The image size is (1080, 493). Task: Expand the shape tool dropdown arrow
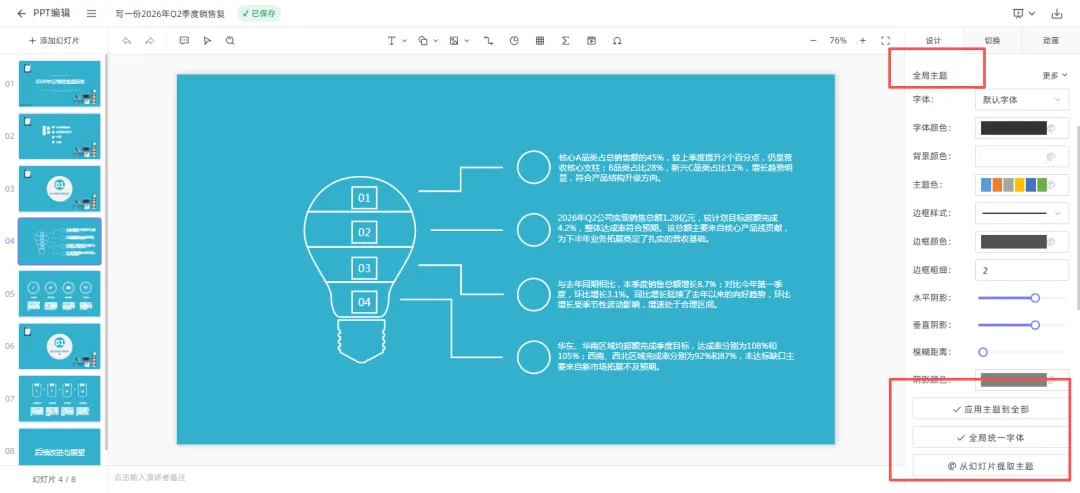436,41
